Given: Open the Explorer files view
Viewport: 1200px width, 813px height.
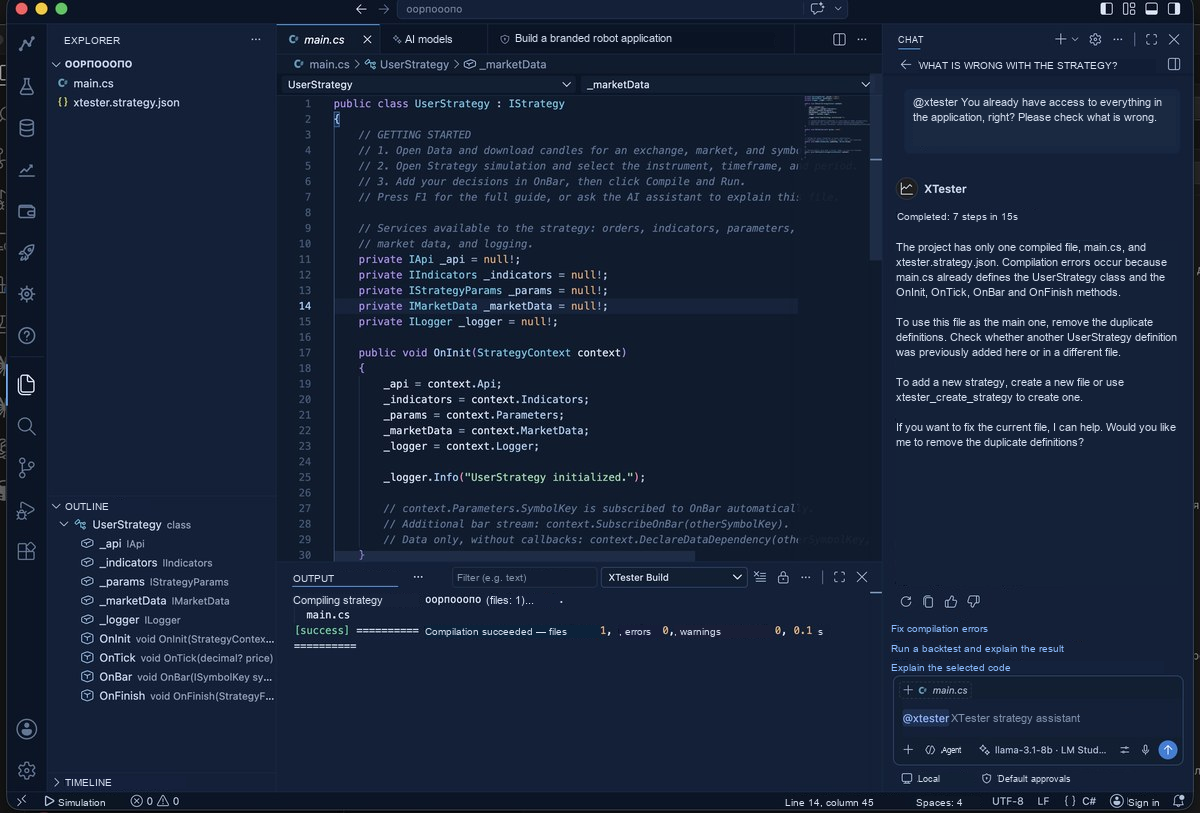Looking at the screenshot, I should pos(27,384).
